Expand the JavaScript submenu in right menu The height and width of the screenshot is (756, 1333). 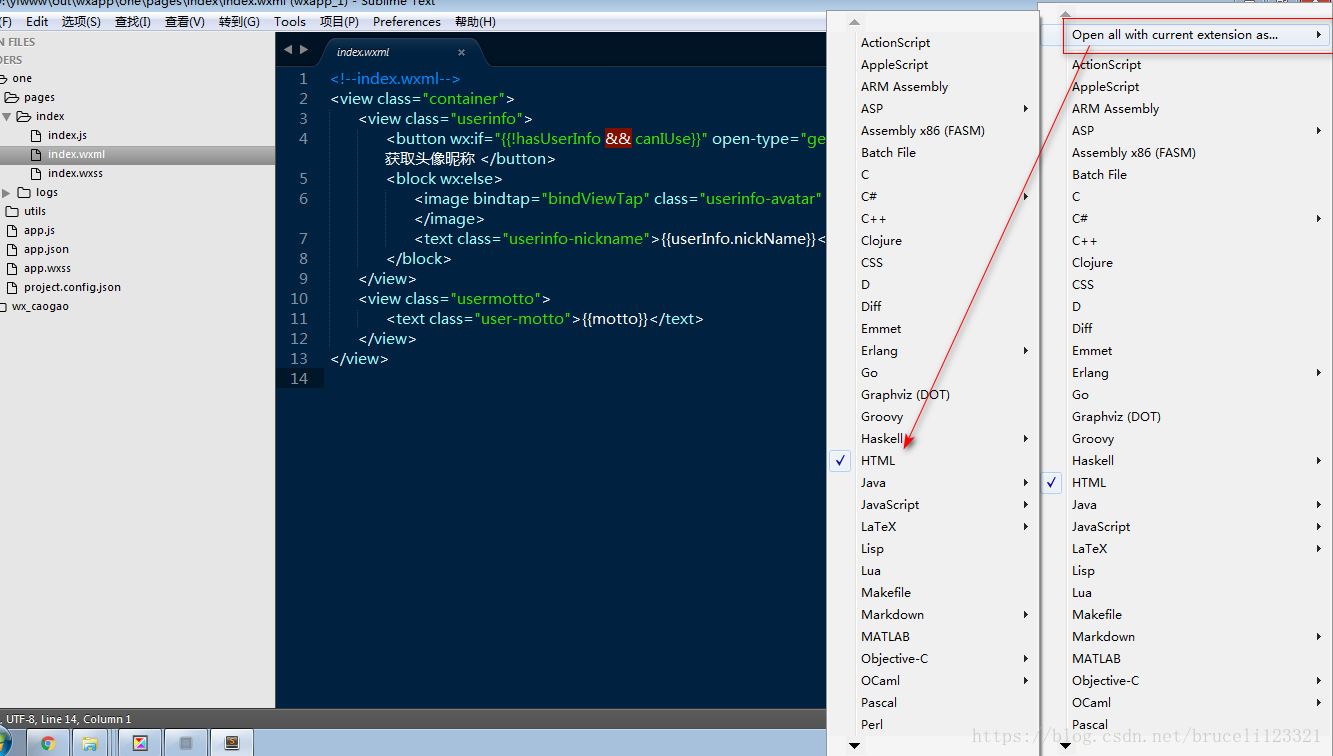[x=1319, y=526]
